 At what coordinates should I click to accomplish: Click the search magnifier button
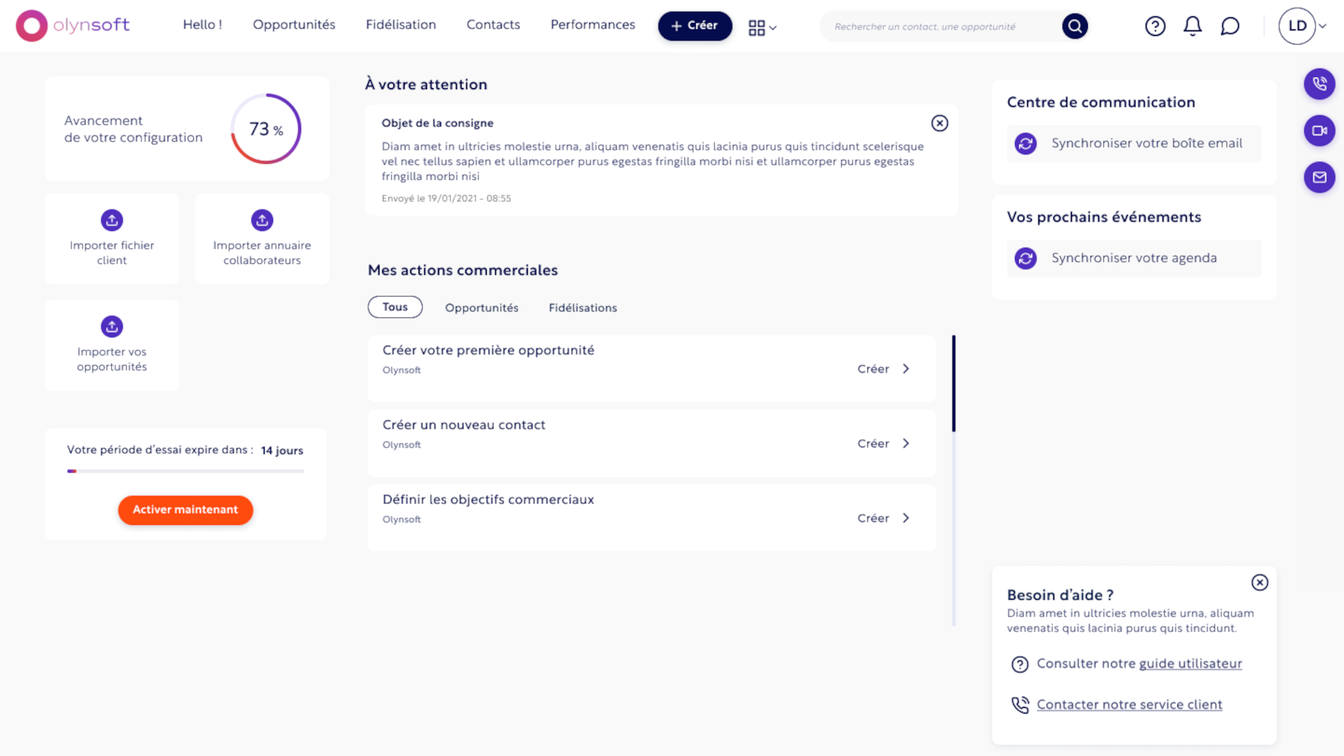coord(1075,27)
